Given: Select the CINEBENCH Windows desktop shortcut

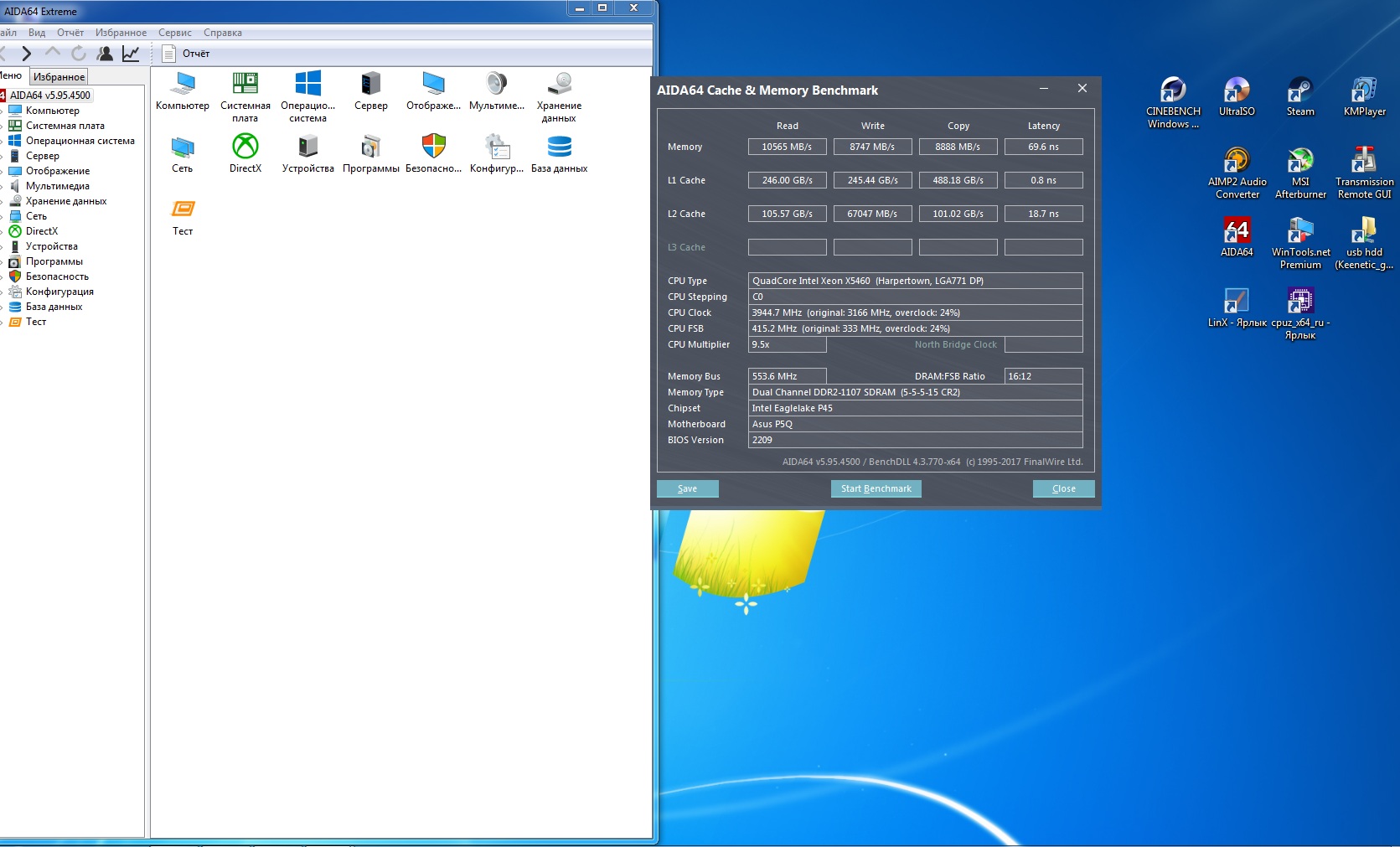Looking at the screenshot, I should tap(1173, 103).
